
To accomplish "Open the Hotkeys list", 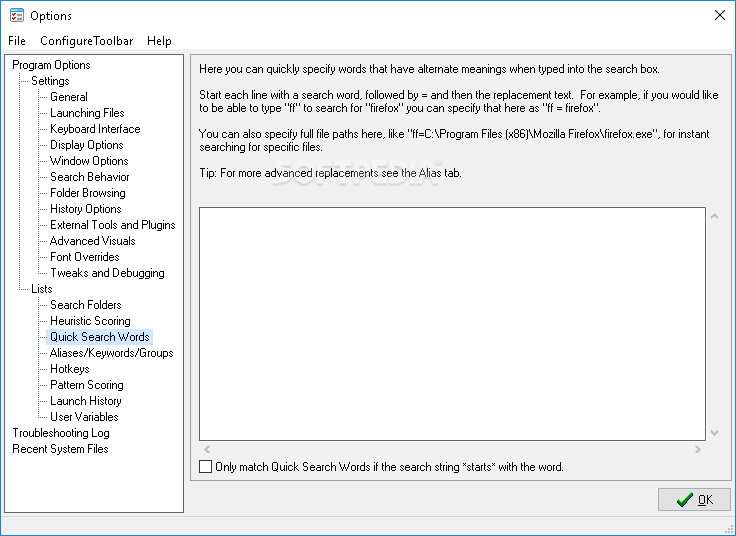I will [69, 368].
